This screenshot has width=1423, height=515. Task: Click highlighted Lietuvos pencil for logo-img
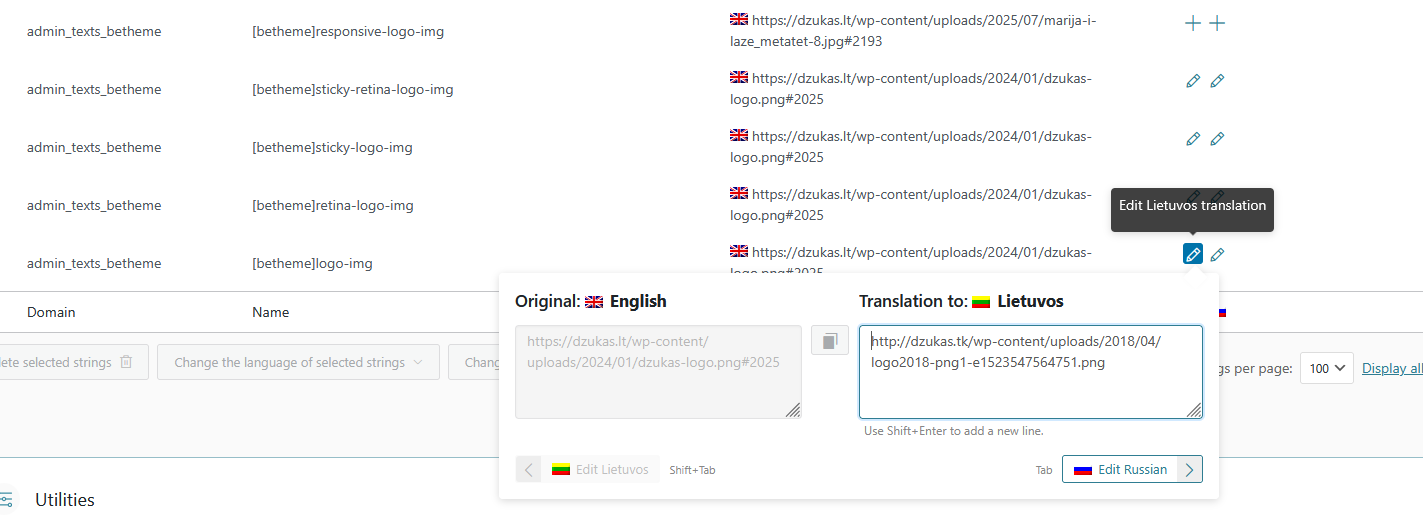[1192, 255]
